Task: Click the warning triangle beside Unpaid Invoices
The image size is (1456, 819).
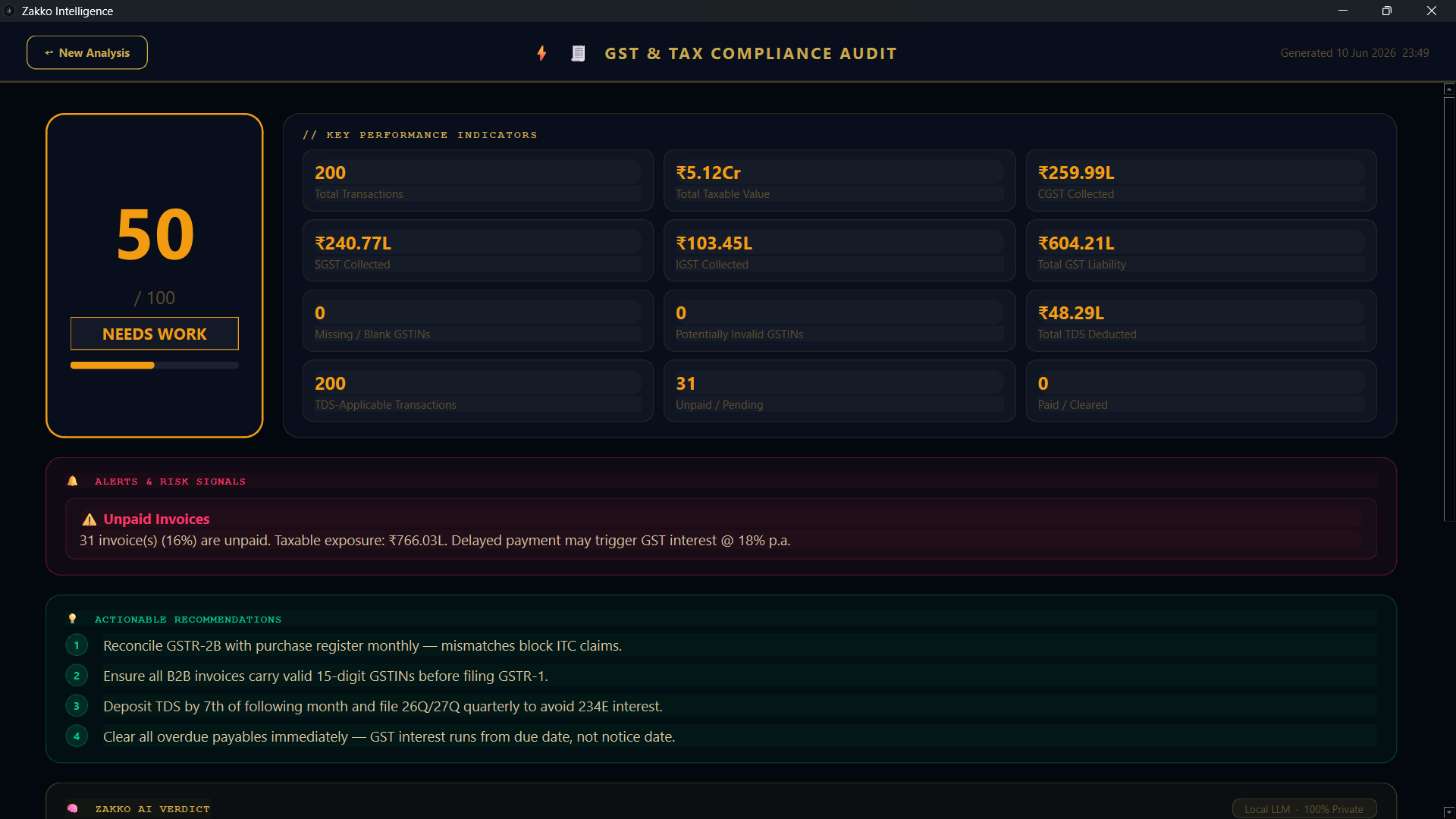Action: pos(89,519)
